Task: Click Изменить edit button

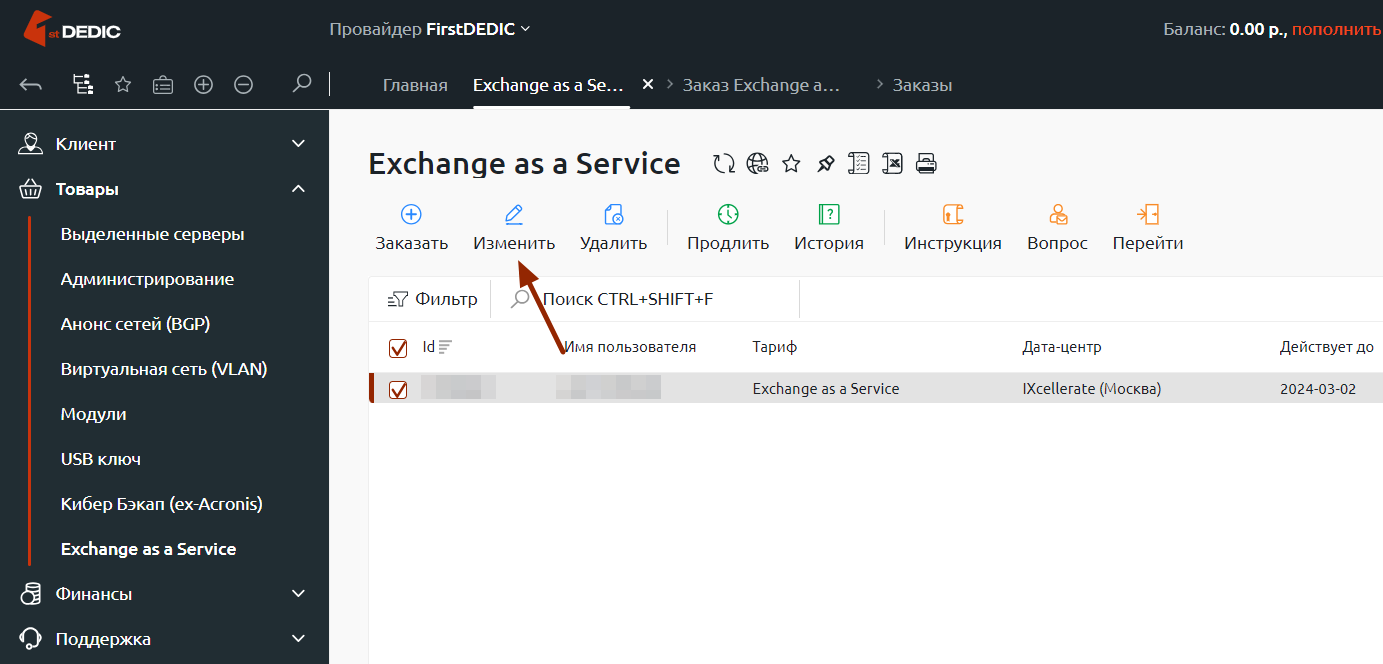Action: coord(514,228)
